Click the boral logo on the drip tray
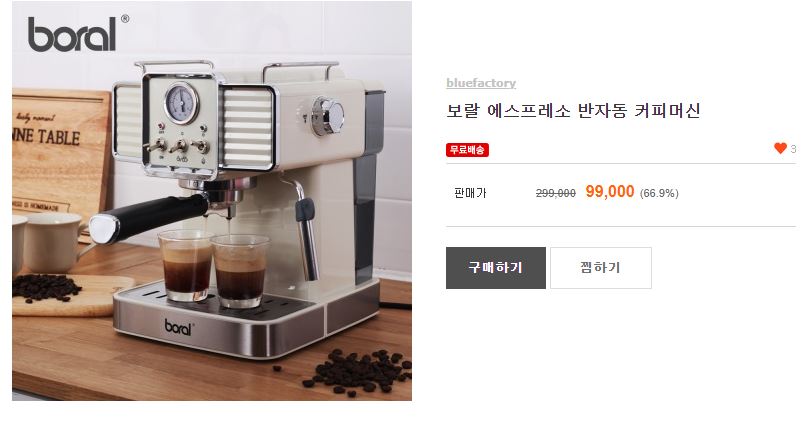This screenshot has height=422, width=810. [179, 327]
